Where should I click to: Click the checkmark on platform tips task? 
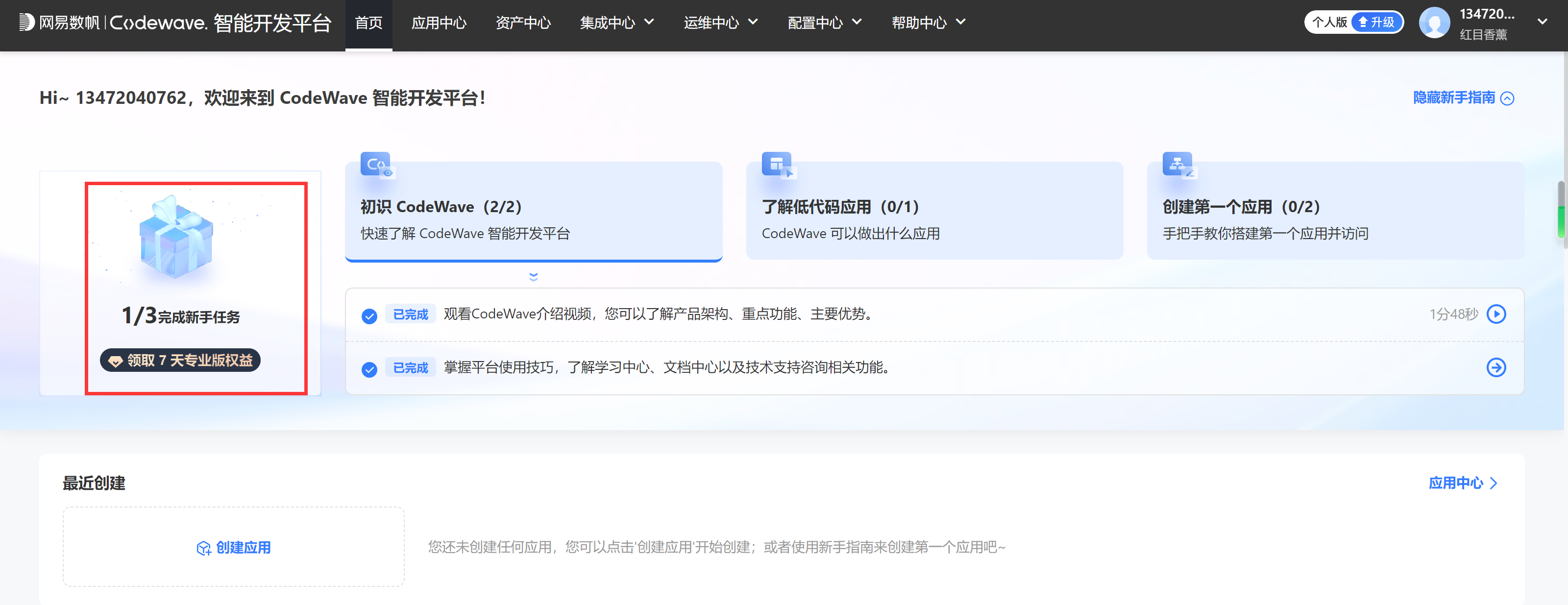pyautogui.click(x=369, y=369)
